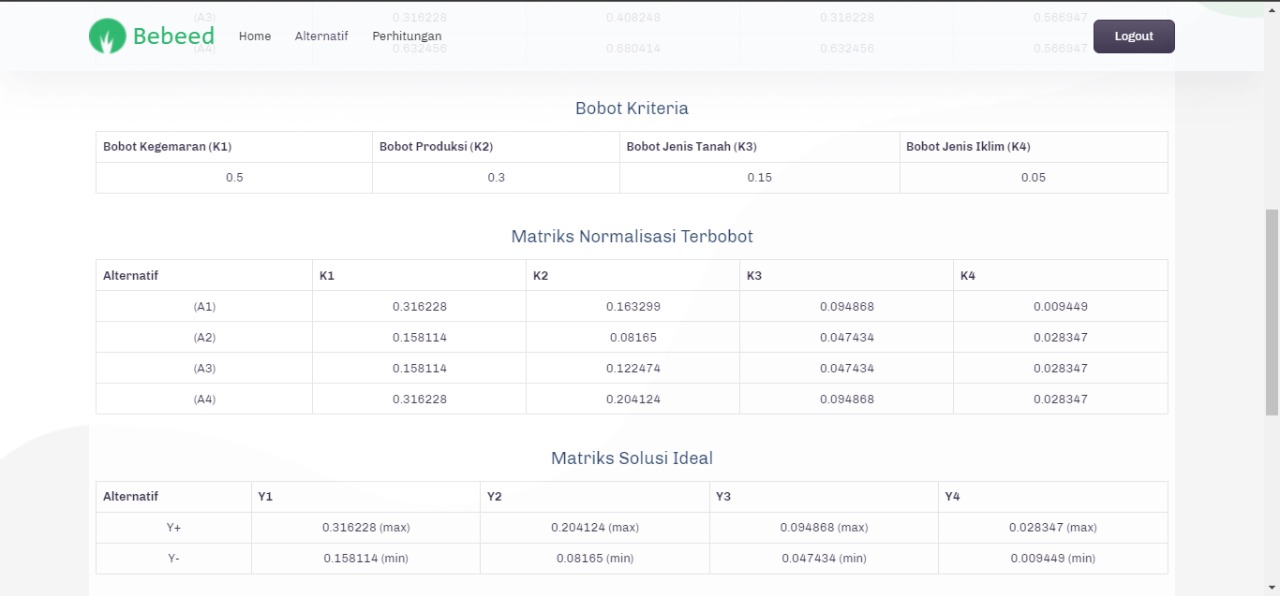Open the Perhitungan page
This screenshot has height=596, width=1280.
(x=407, y=36)
